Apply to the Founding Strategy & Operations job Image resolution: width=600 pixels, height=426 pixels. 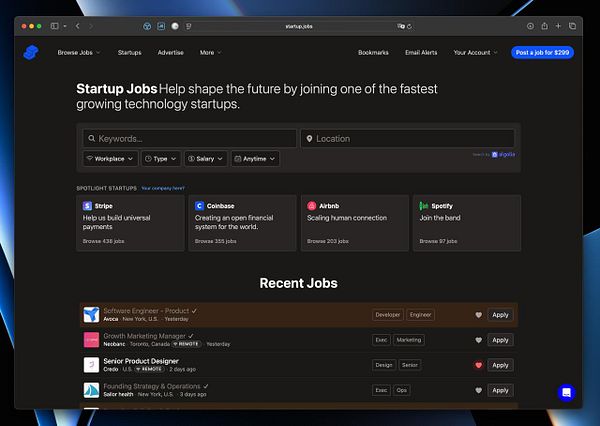coord(500,390)
